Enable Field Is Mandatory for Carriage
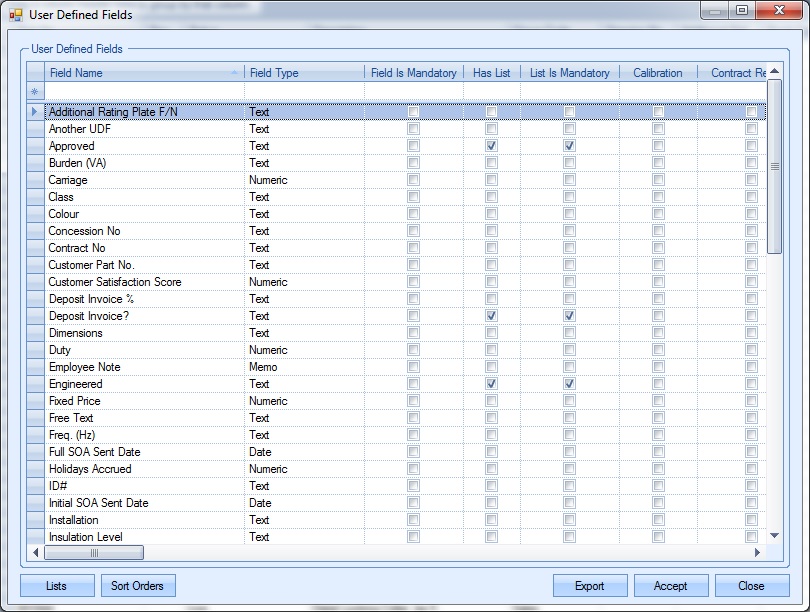Viewport: 810px width, 612px height. pos(413,180)
